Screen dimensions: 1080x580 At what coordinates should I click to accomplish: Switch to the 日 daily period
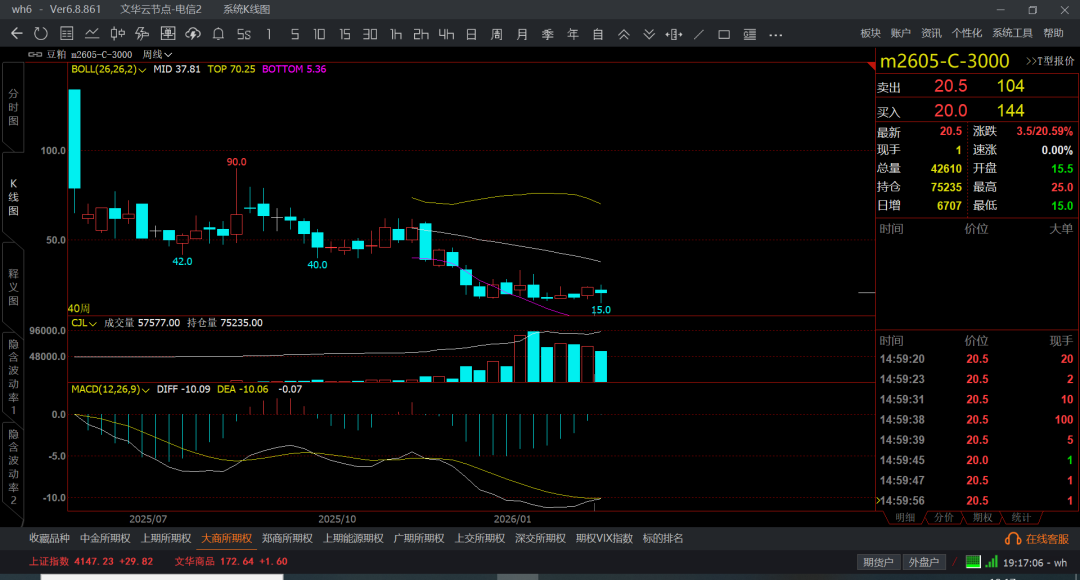(471, 34)
